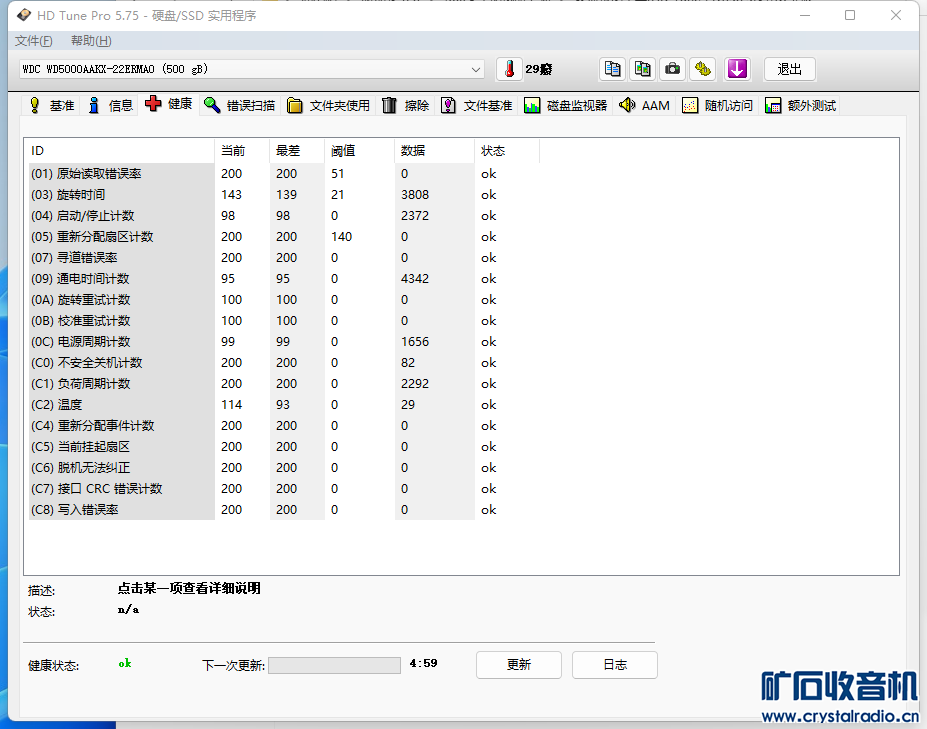The height and width of the screenshot is (729, 927).
Task: Open the 文件(F) menu
Action: pos(34,41)
